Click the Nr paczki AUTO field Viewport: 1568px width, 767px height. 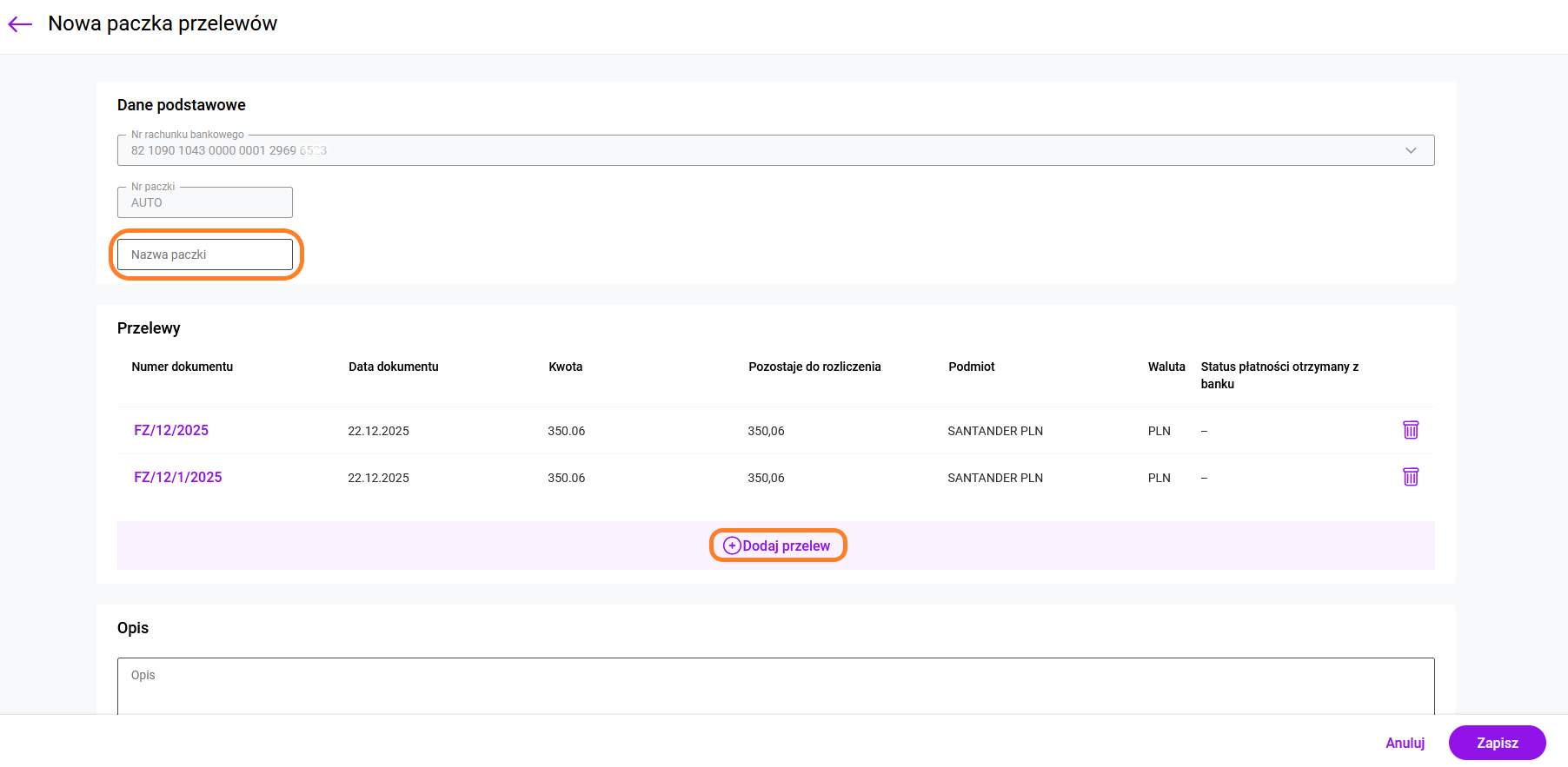[205, 202]
